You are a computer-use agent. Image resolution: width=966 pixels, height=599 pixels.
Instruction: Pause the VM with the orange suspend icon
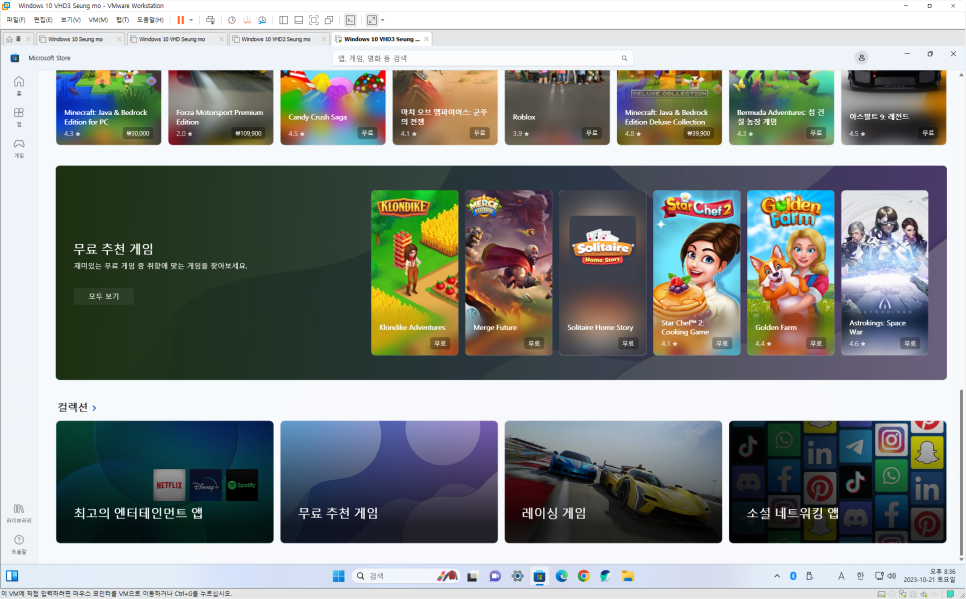click(x=181, y=20)
